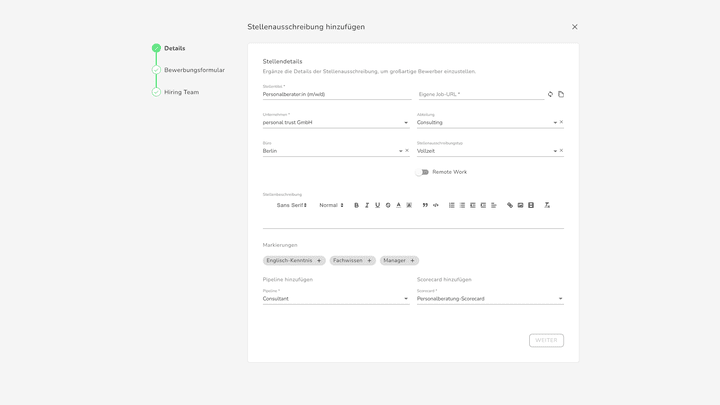Screen dimensions: 720x405
Task: Open the Pipeline dropdown
Action: click(336, 299)
